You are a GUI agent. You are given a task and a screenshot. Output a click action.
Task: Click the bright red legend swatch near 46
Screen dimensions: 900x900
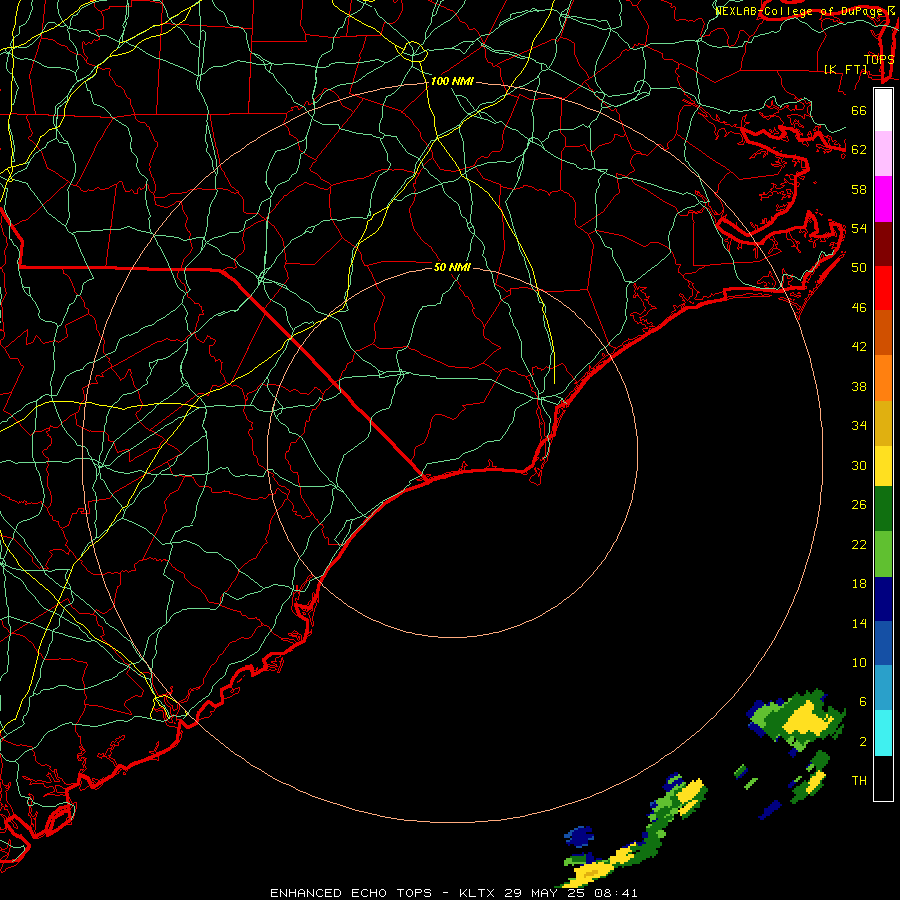pyautogui.click(x=883, y=288)
